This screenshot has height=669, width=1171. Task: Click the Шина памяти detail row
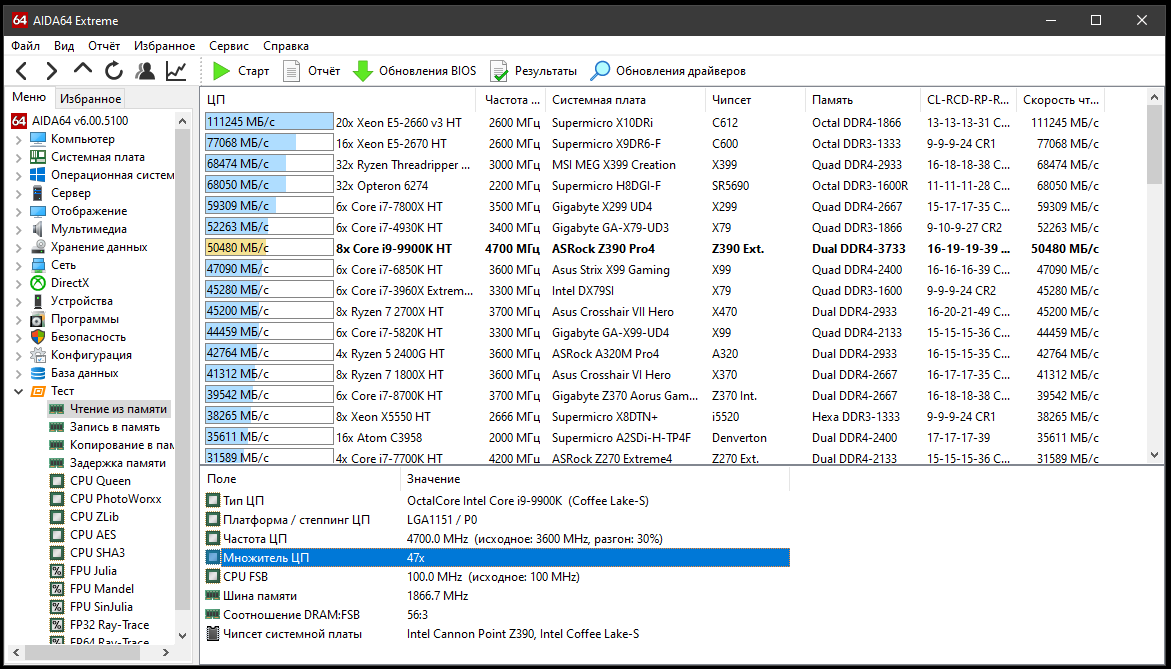click(x=497, y=596)
